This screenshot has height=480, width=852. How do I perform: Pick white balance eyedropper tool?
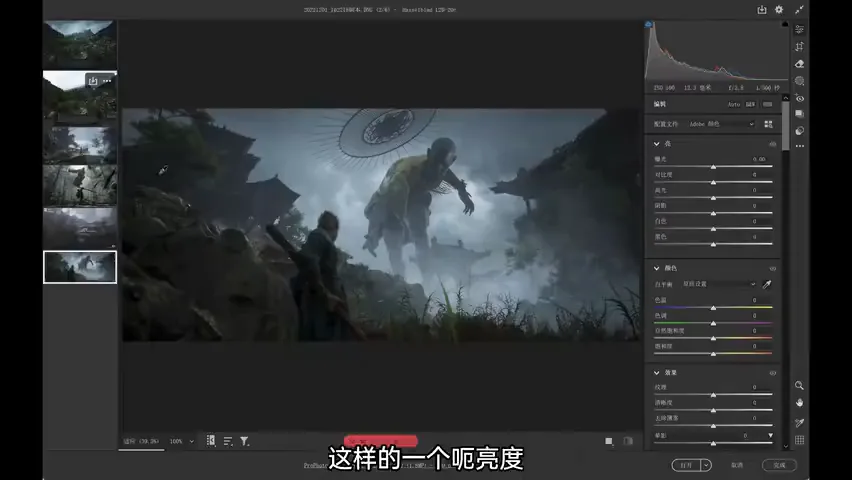[767, 284]
